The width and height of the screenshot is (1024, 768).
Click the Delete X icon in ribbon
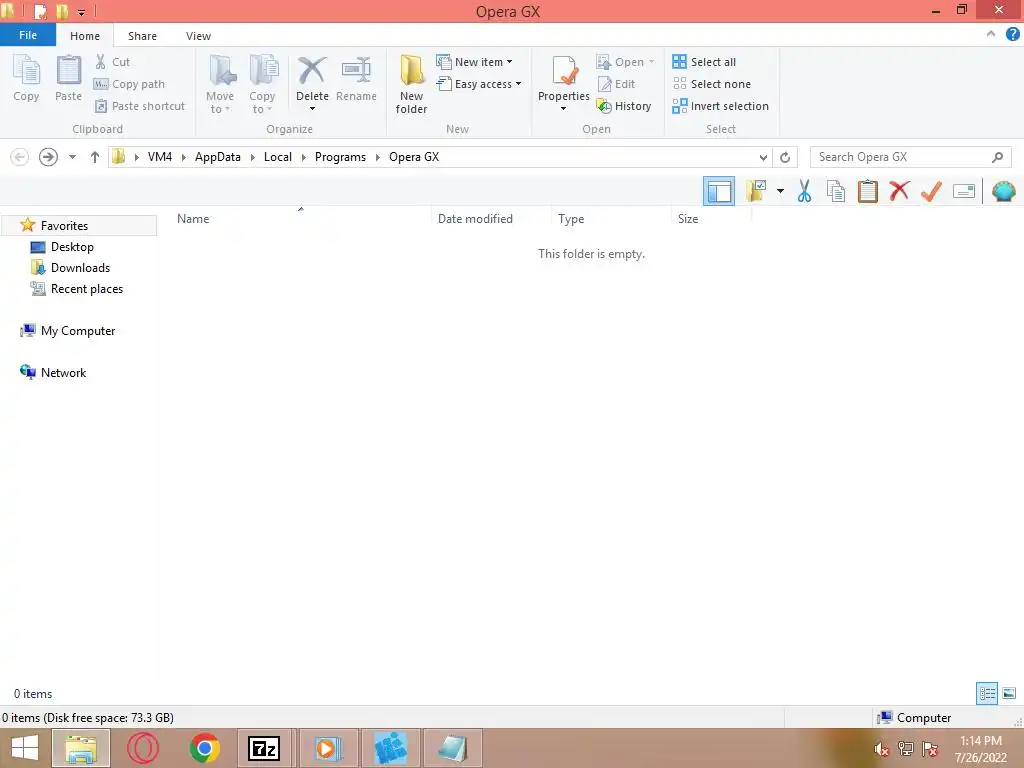point(312,70)
